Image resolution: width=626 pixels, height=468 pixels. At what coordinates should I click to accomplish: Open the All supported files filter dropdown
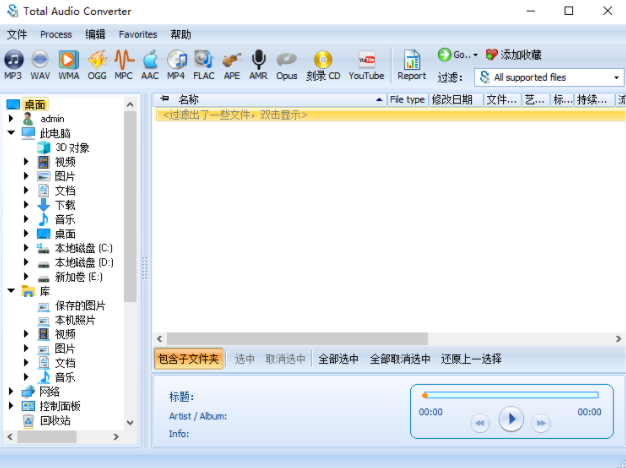[549, 77]
